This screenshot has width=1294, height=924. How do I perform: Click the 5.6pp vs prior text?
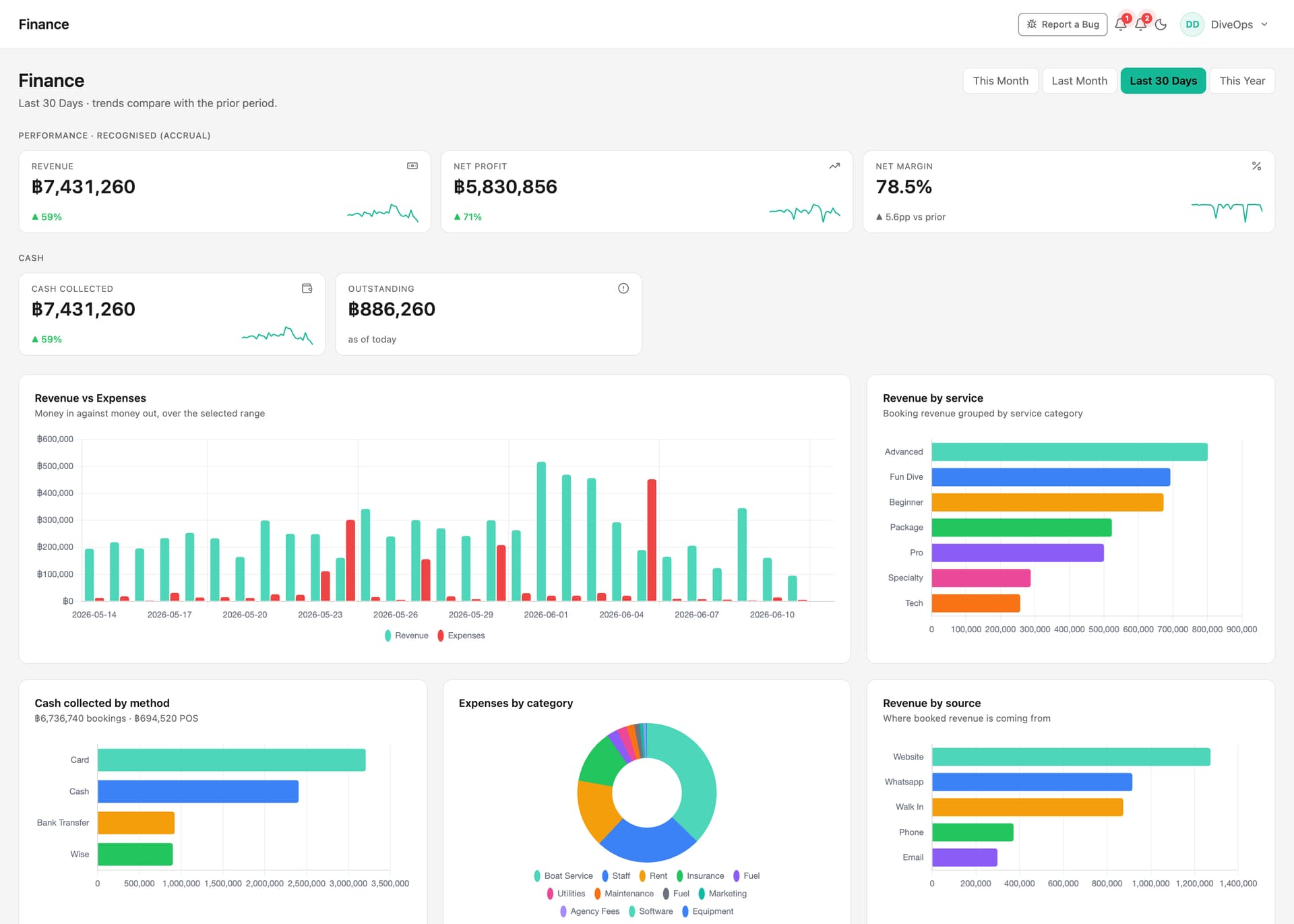[915, 217]
